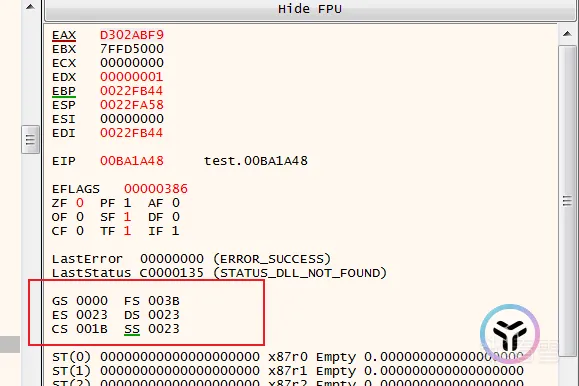Select the FS segment value 003B
Image resolution: width=579 pixels, height=386 pixels.
(x=164, y=301)
